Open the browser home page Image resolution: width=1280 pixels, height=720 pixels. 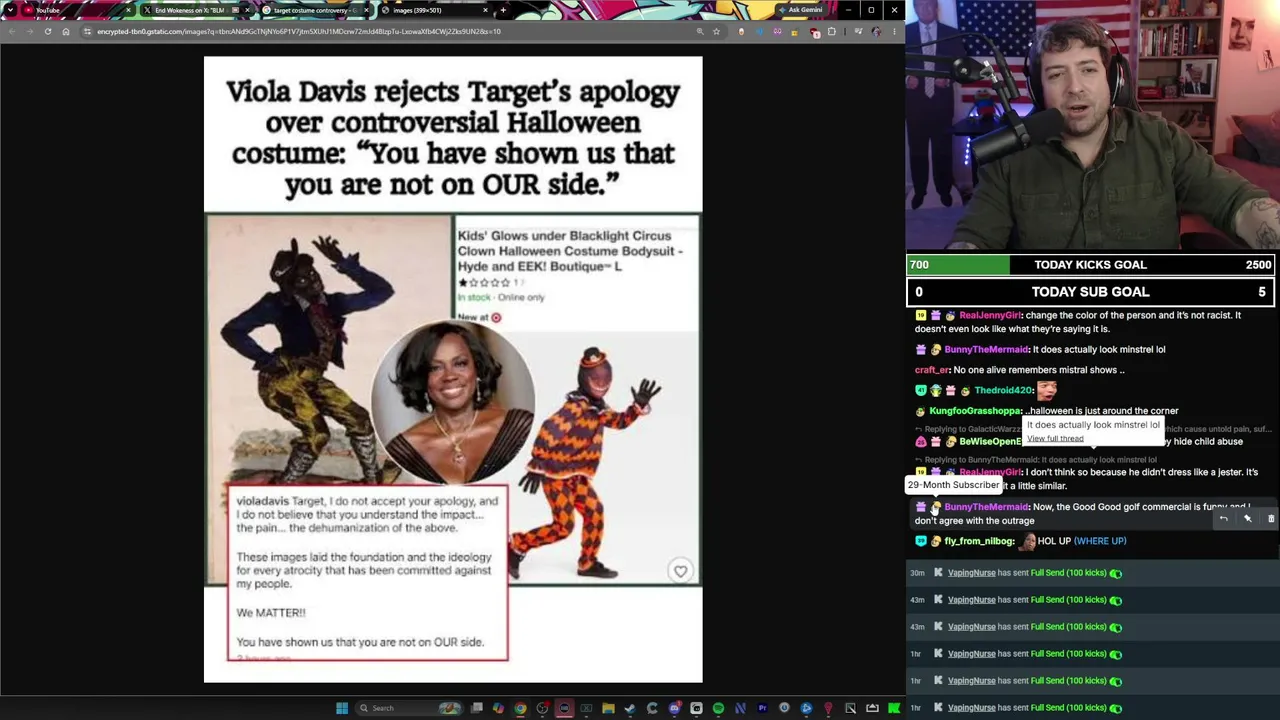66,31
